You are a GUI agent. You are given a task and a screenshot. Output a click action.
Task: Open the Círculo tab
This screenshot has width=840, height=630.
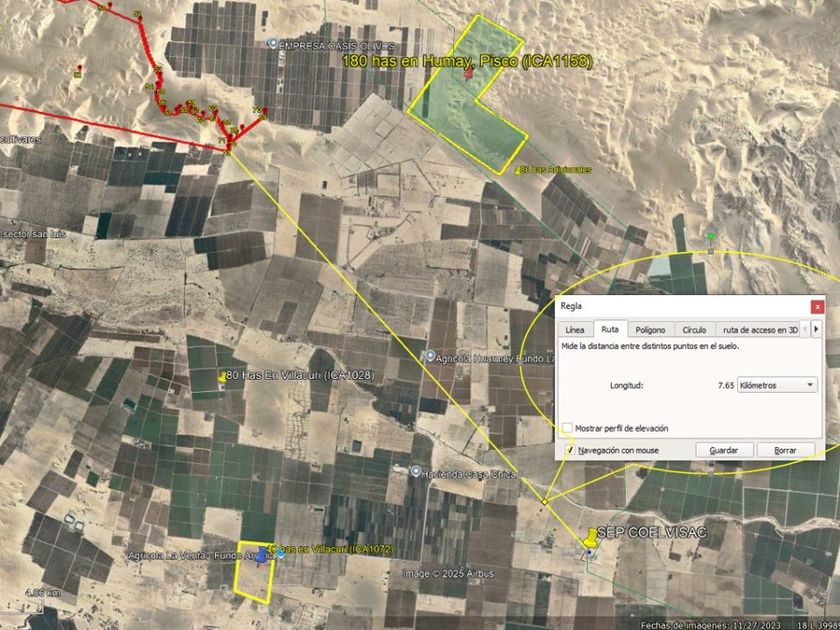point(694,329)
